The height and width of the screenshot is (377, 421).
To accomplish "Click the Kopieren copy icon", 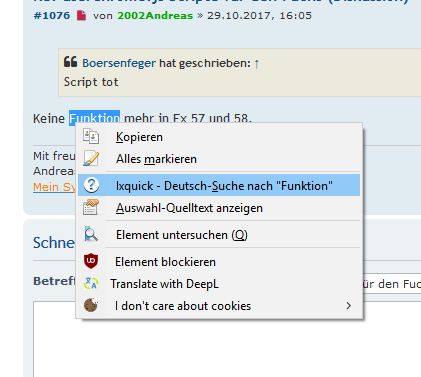I will tap(91, 137).
